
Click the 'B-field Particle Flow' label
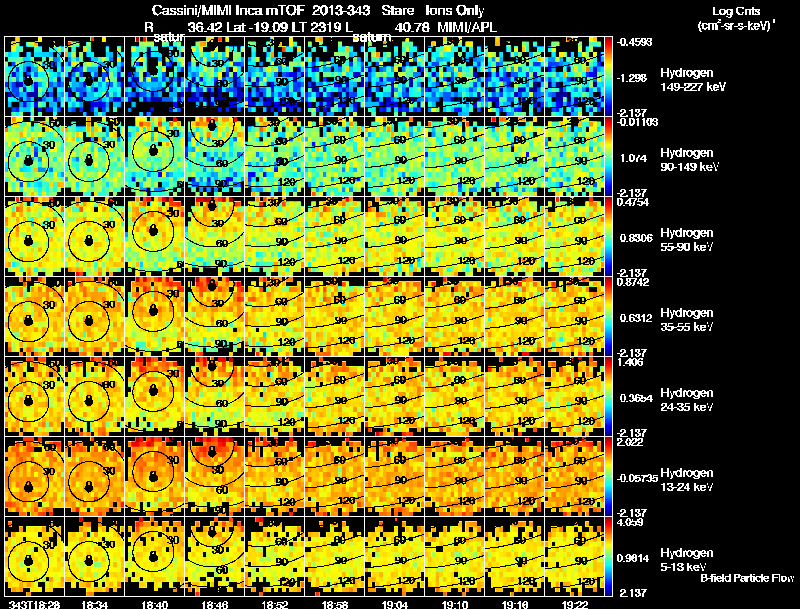pyautogui.click(x=747, y=578)
